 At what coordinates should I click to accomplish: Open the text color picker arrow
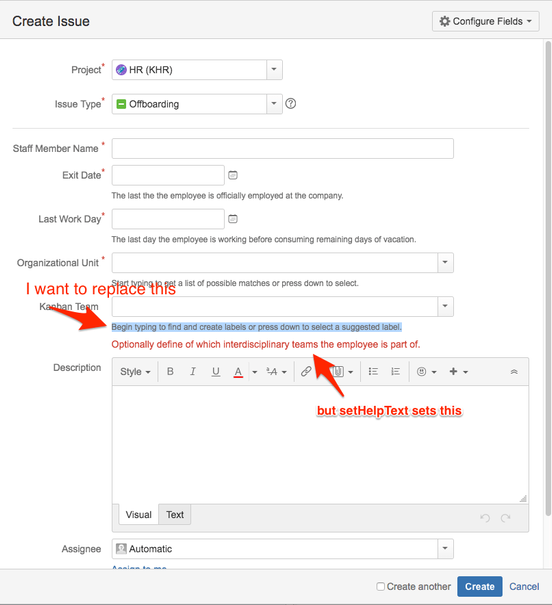(x=255, y=372)
